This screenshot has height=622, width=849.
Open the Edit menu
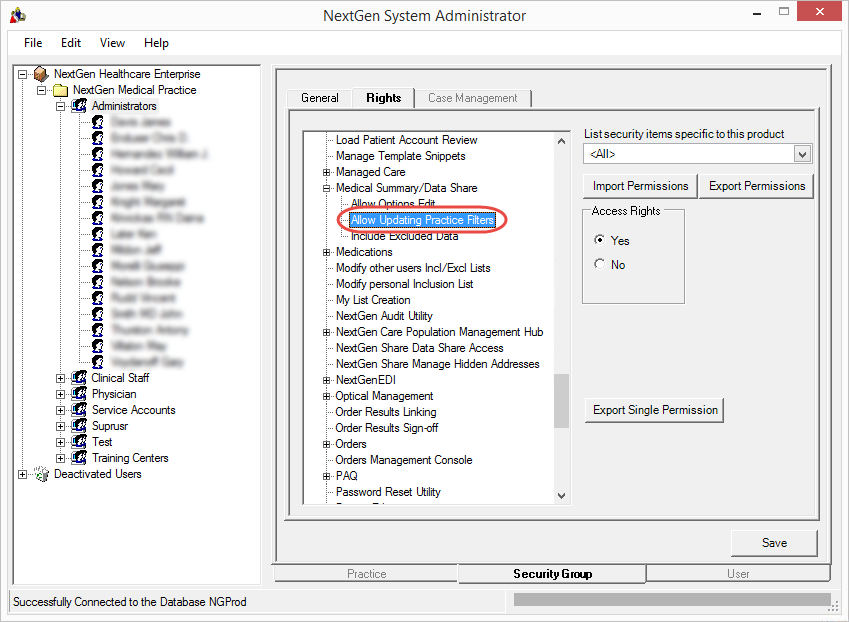tap(71, 43)
